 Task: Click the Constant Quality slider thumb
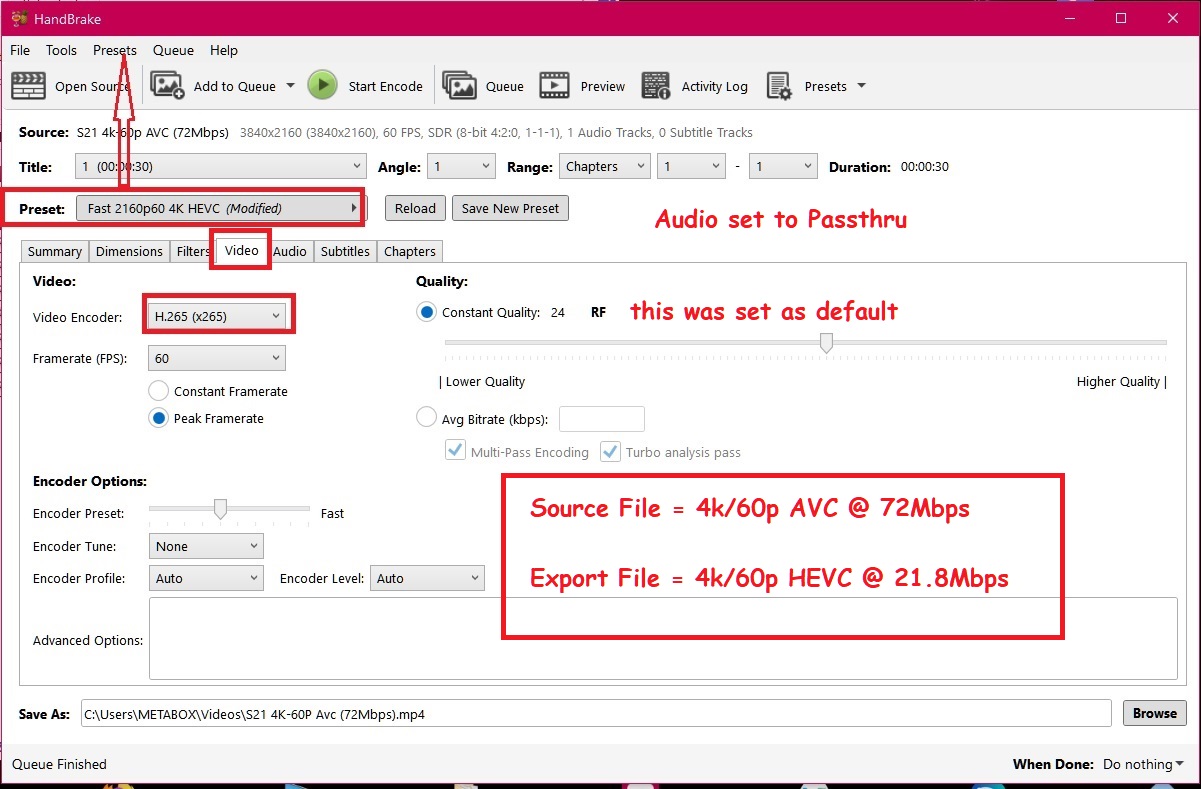pos(826,343)
